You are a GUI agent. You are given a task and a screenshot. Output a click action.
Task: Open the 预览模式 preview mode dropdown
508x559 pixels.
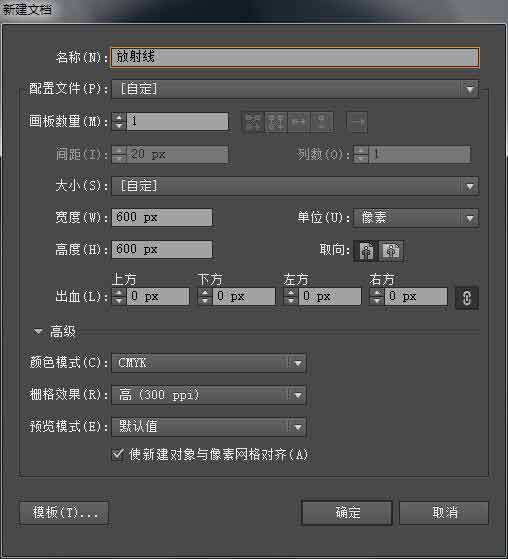point(209,426)
